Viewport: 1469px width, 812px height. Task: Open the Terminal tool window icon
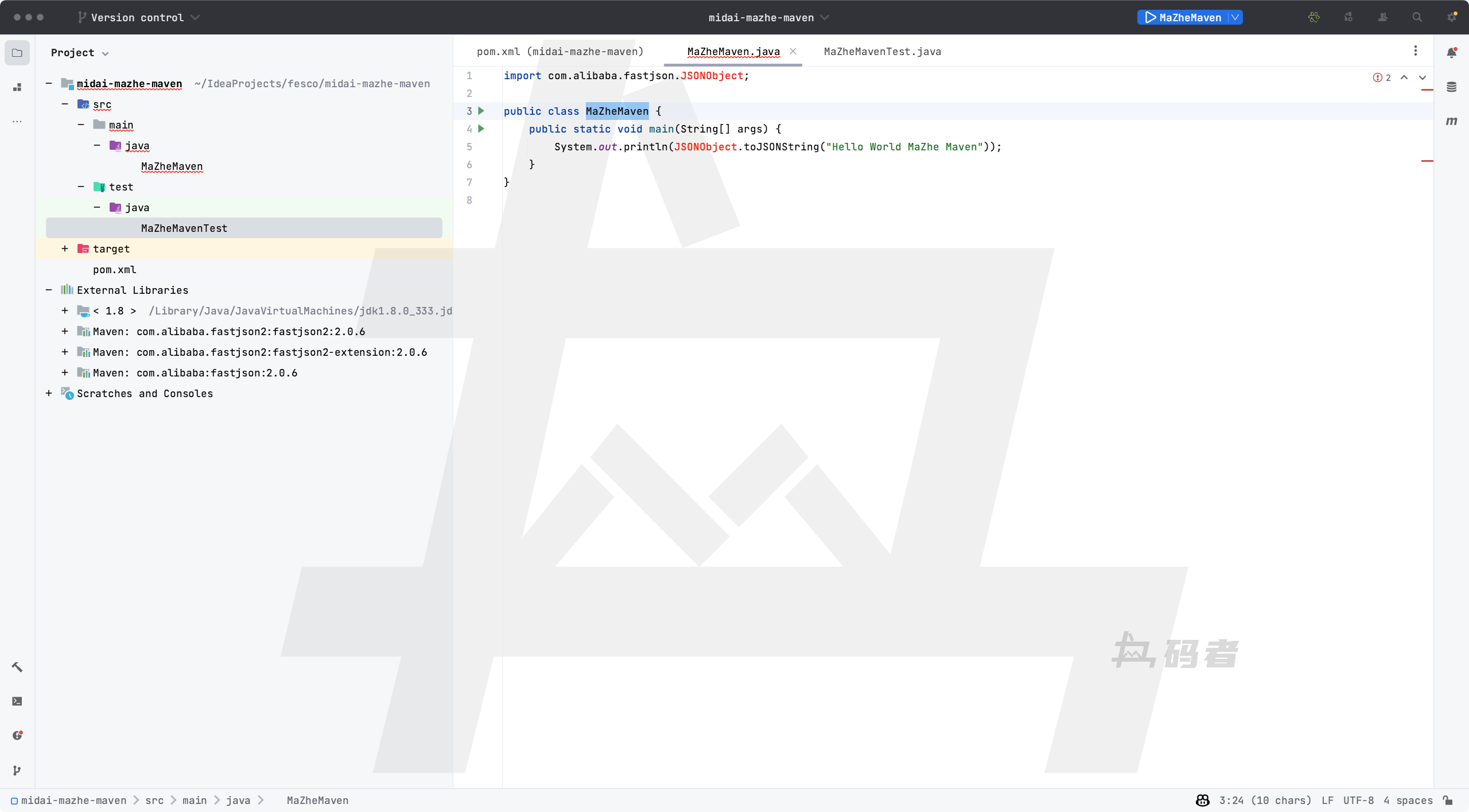coord(17,701)
